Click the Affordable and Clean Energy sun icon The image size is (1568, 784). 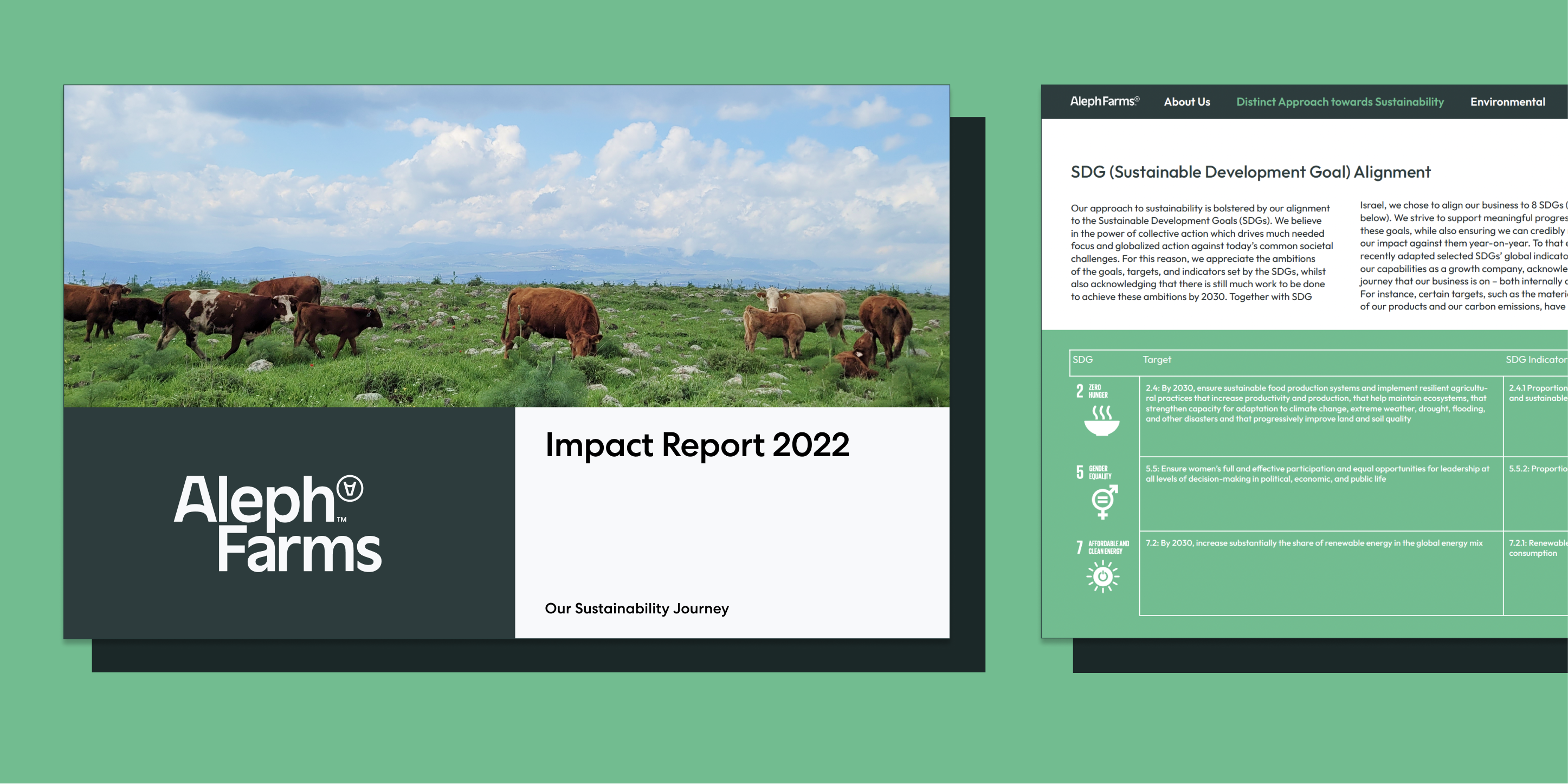pyautogui.click(x=1102, y=576)
